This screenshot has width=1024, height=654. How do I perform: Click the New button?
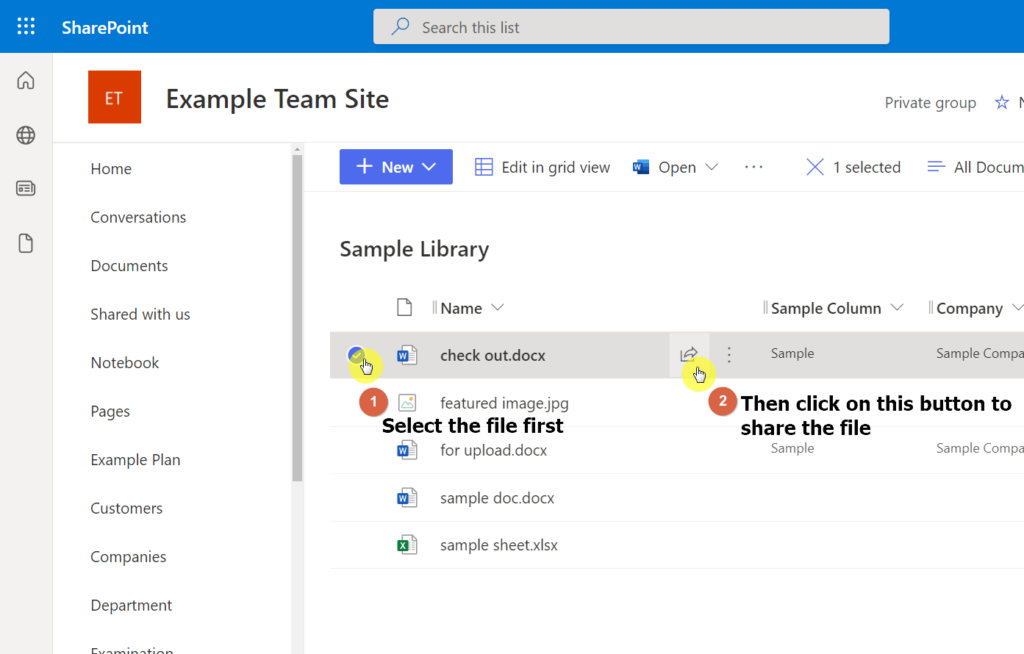(396, 167)
